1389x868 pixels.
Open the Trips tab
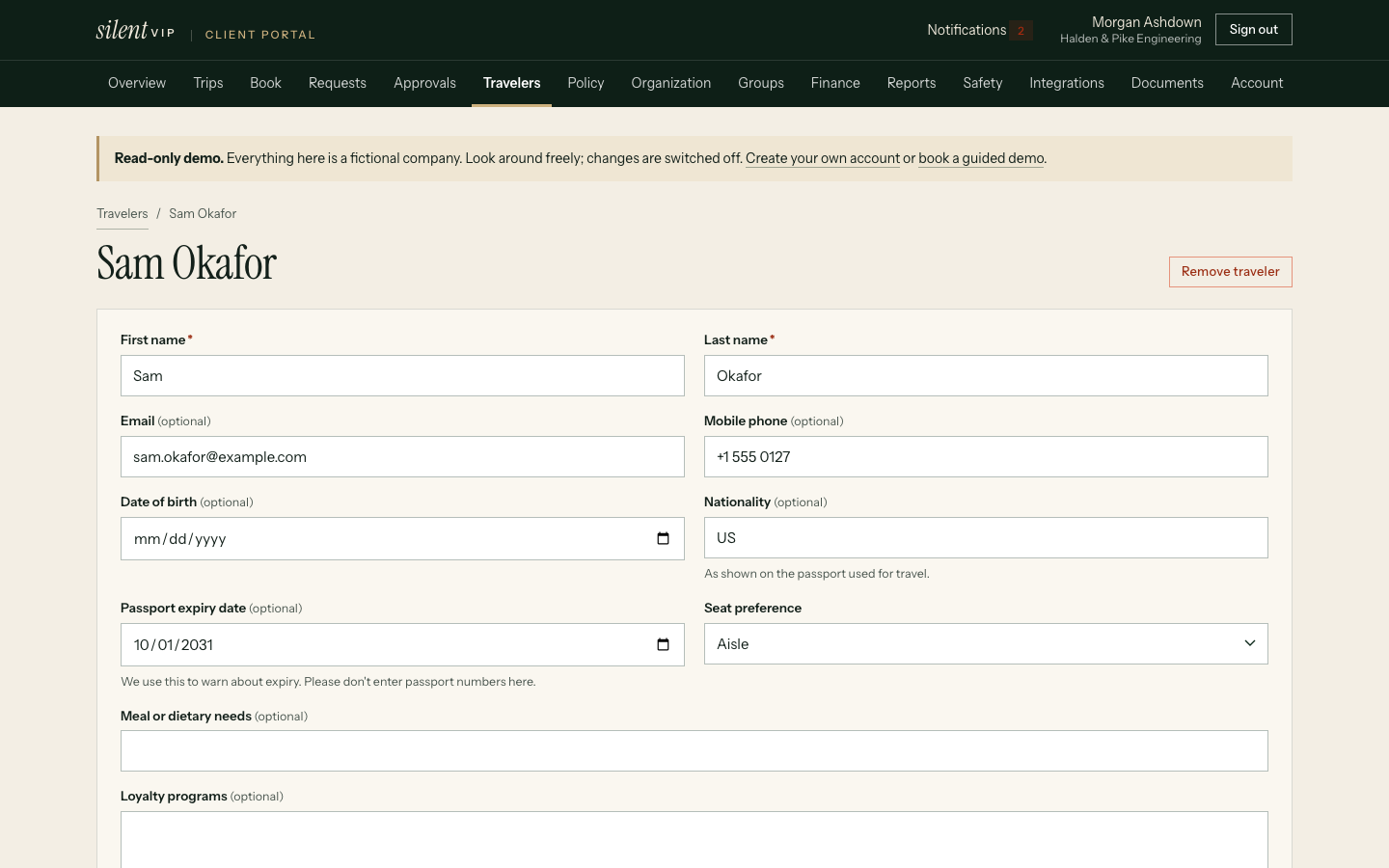(208, 83)
